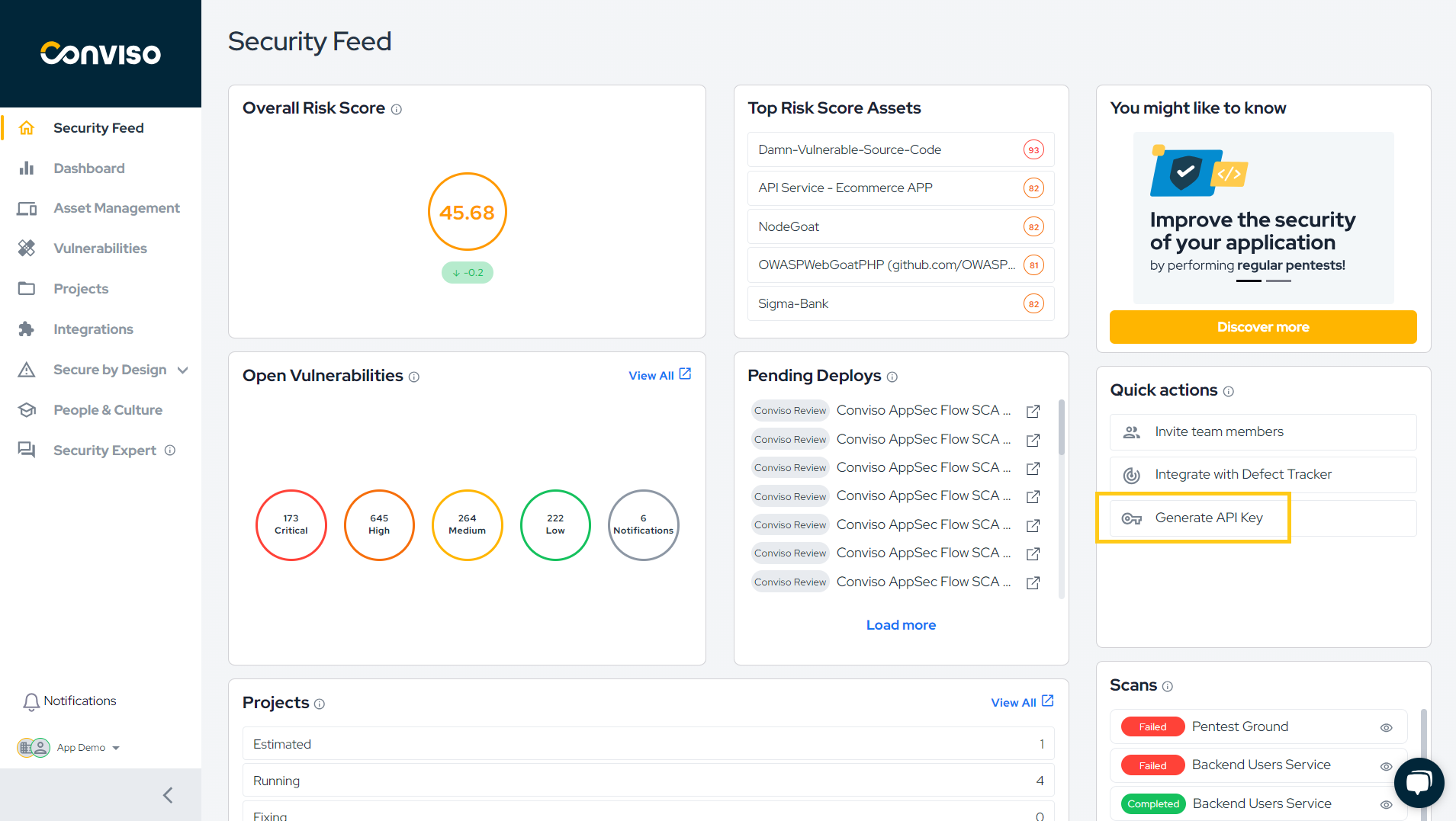Open Vulnerabilities in the sidebar
This screenshot has width=1456, height=821.
[100, 249]
